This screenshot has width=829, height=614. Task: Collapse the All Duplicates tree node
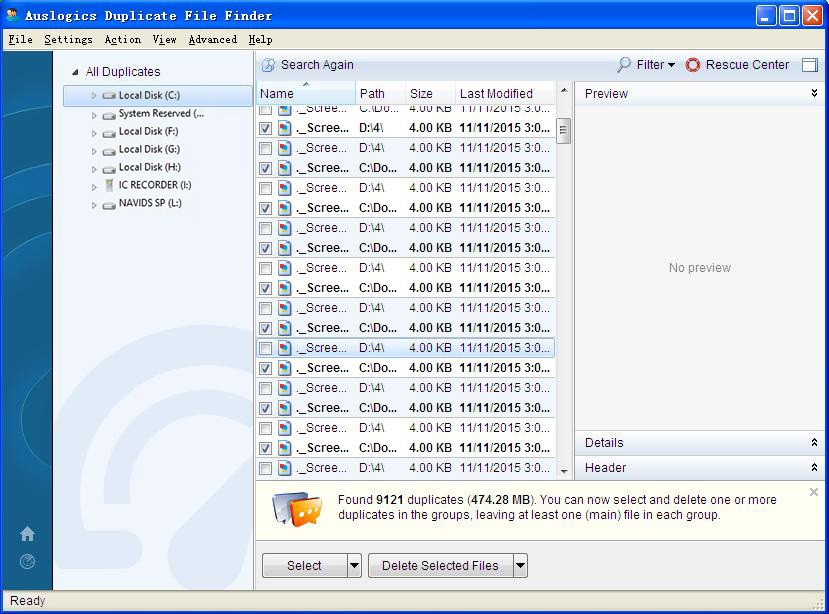coord(76,72)
